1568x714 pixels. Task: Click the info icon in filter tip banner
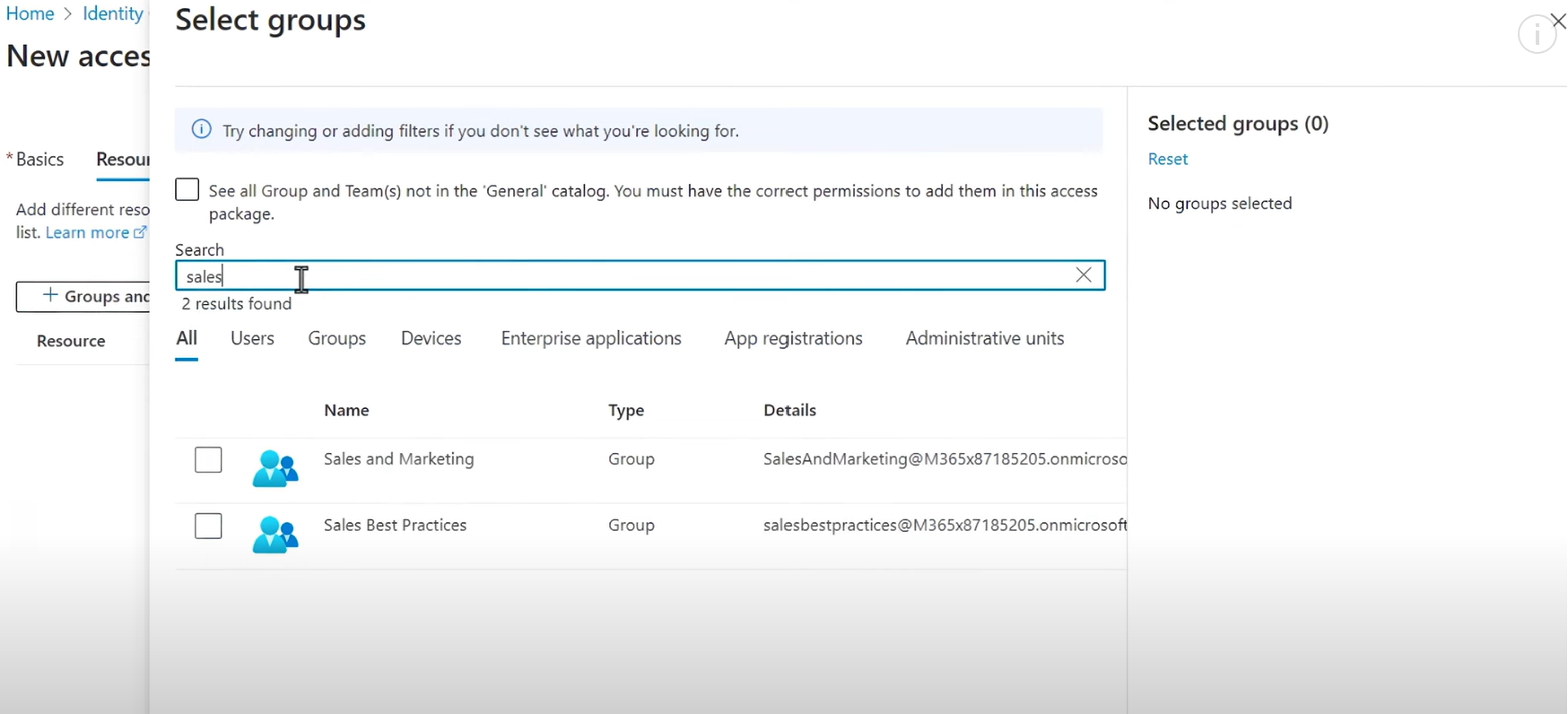[202, 130]
